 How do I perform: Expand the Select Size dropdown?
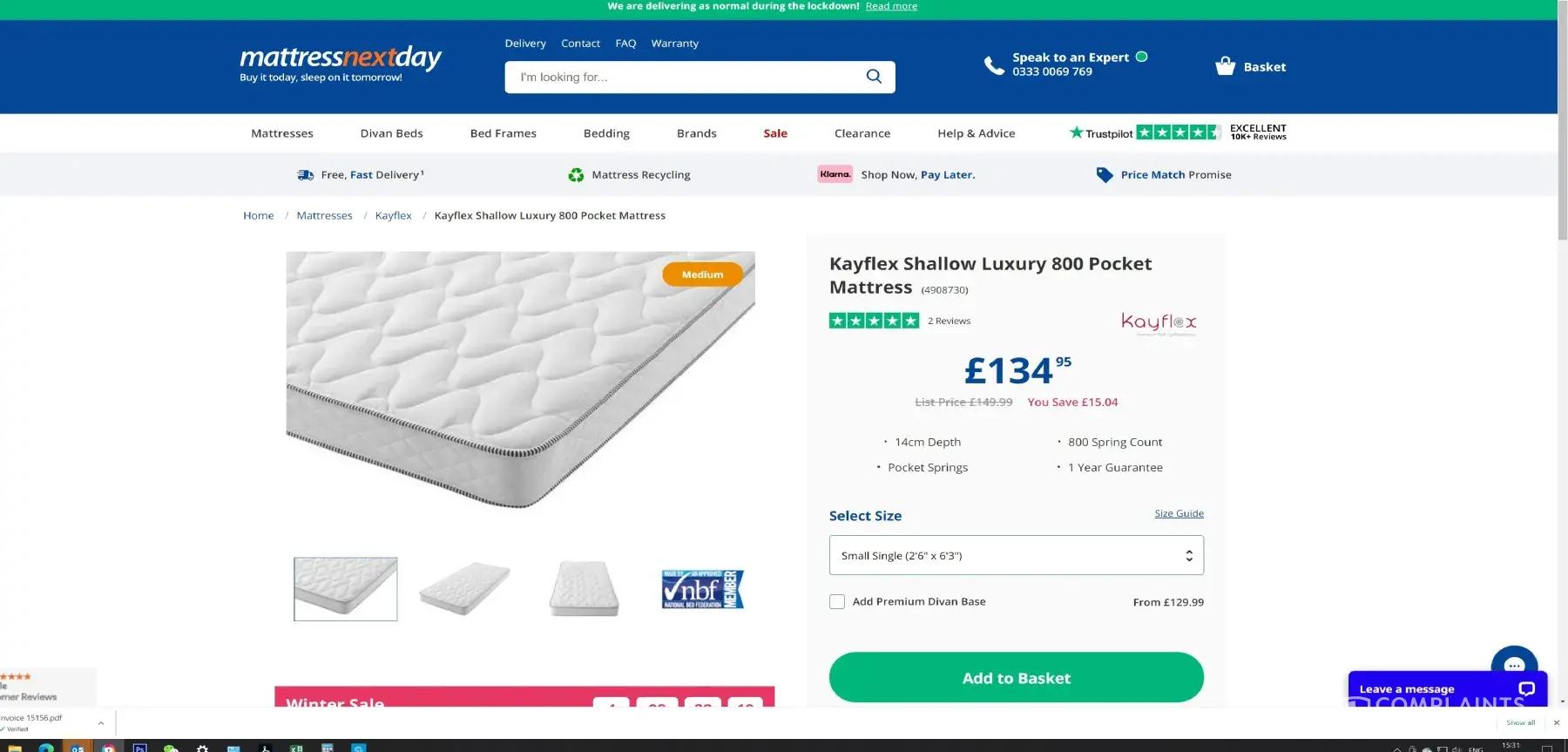[1016, 556]
